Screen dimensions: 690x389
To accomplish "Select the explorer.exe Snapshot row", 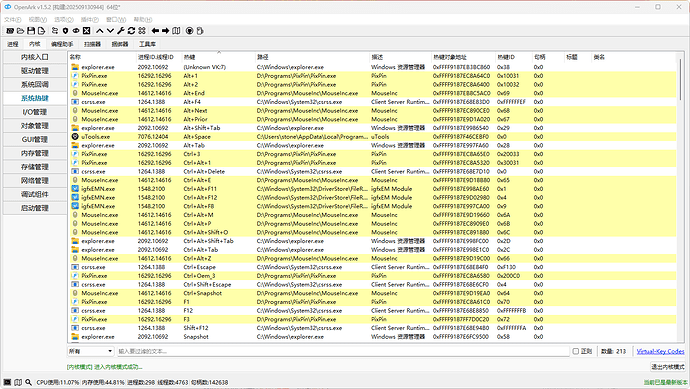I will click(372, 337).
